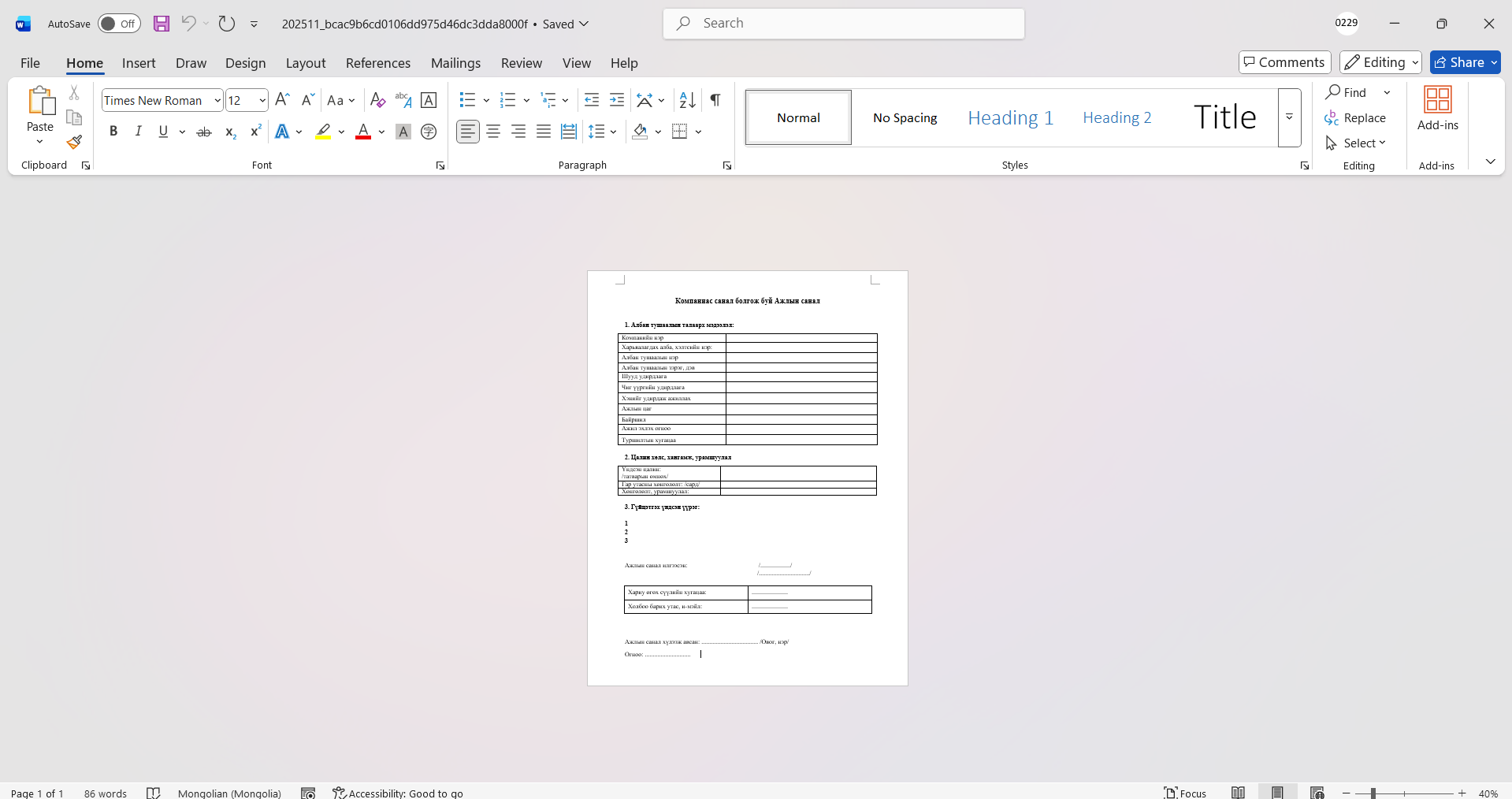Toggle Bold formatting
1512x799 pixels.
[x=113, y=132]
